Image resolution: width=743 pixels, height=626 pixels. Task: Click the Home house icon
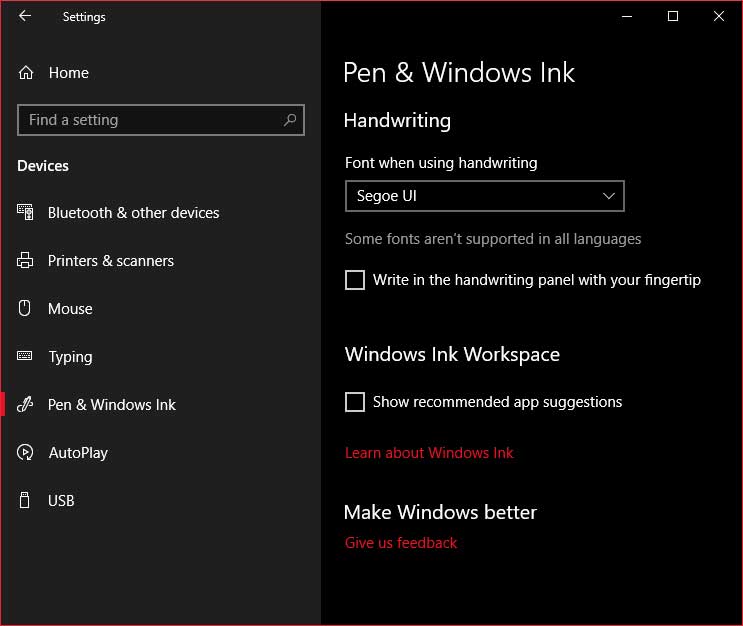[26, 73]
